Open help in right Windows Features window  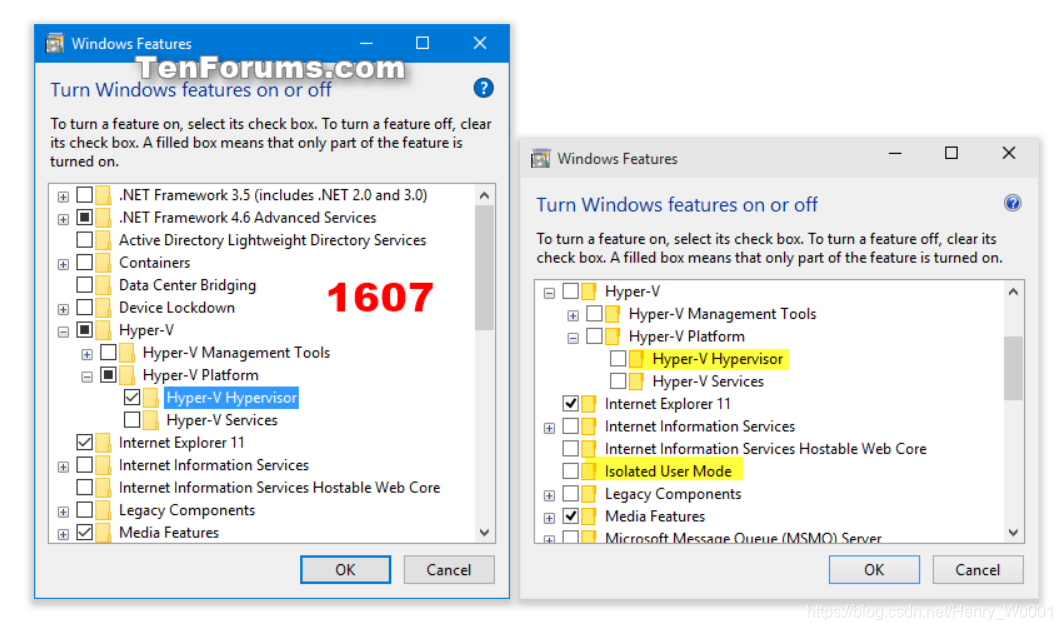[1012, 203]
